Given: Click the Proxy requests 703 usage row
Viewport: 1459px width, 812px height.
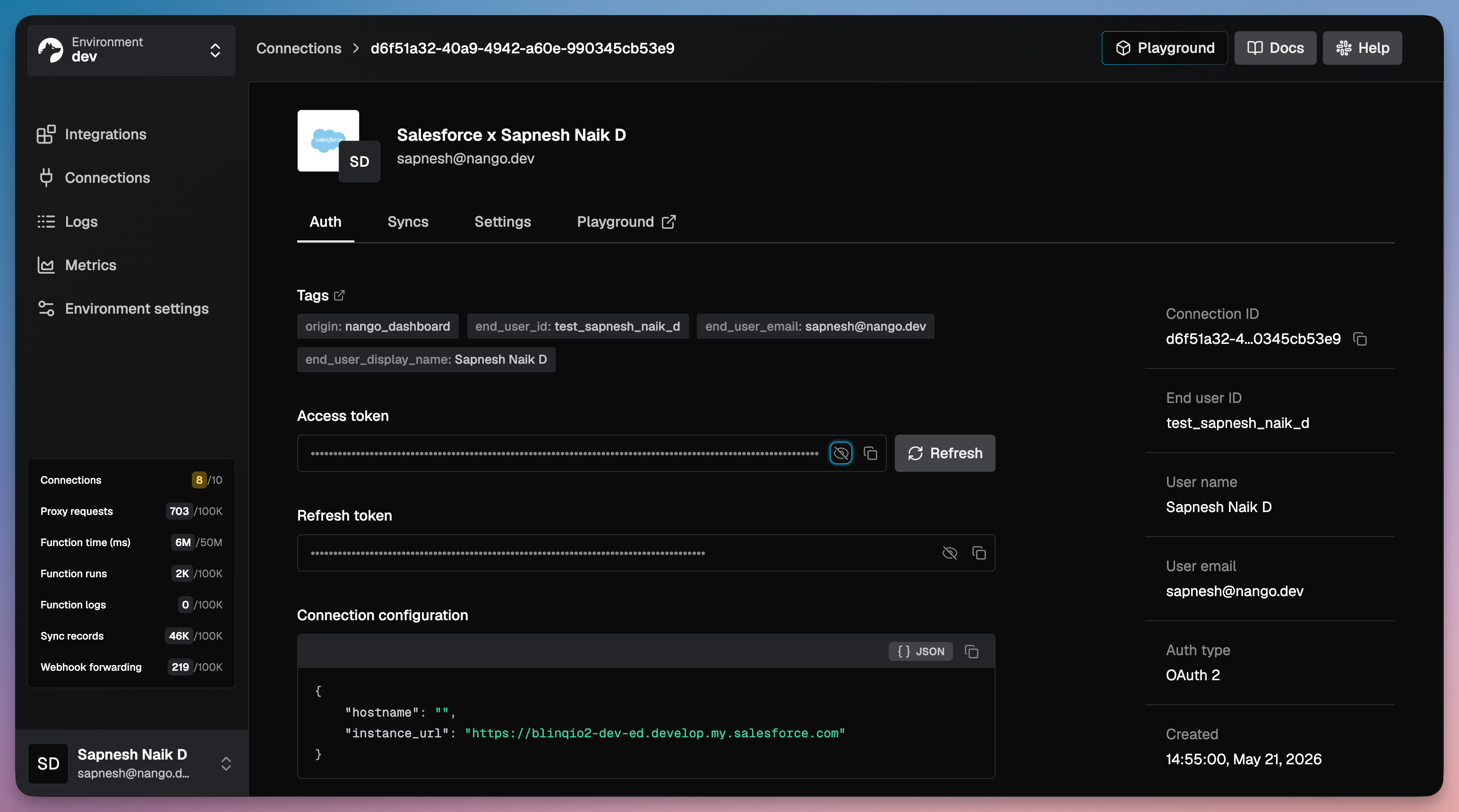Looking at the screenshot, I should (x=131, y=511).
